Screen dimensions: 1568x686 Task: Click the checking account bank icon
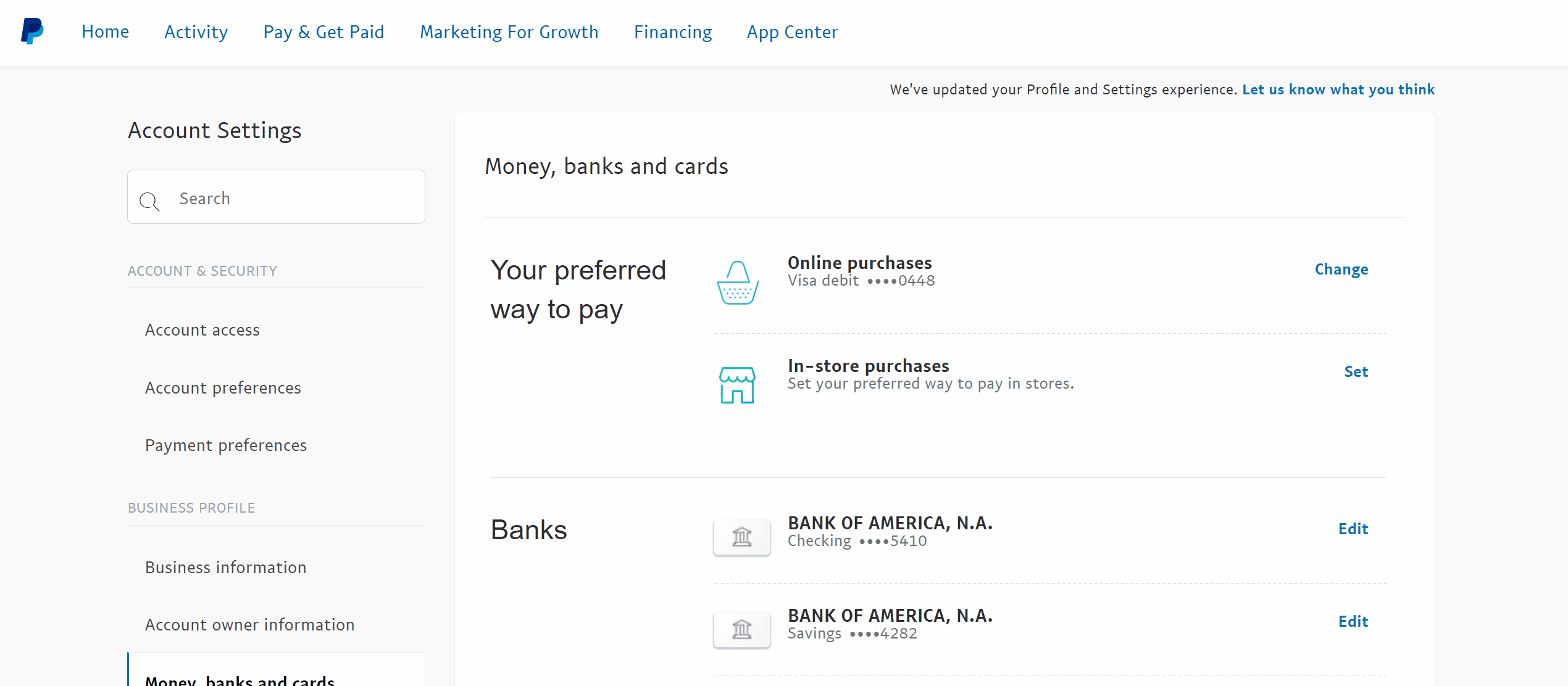[x=742, y=537]
